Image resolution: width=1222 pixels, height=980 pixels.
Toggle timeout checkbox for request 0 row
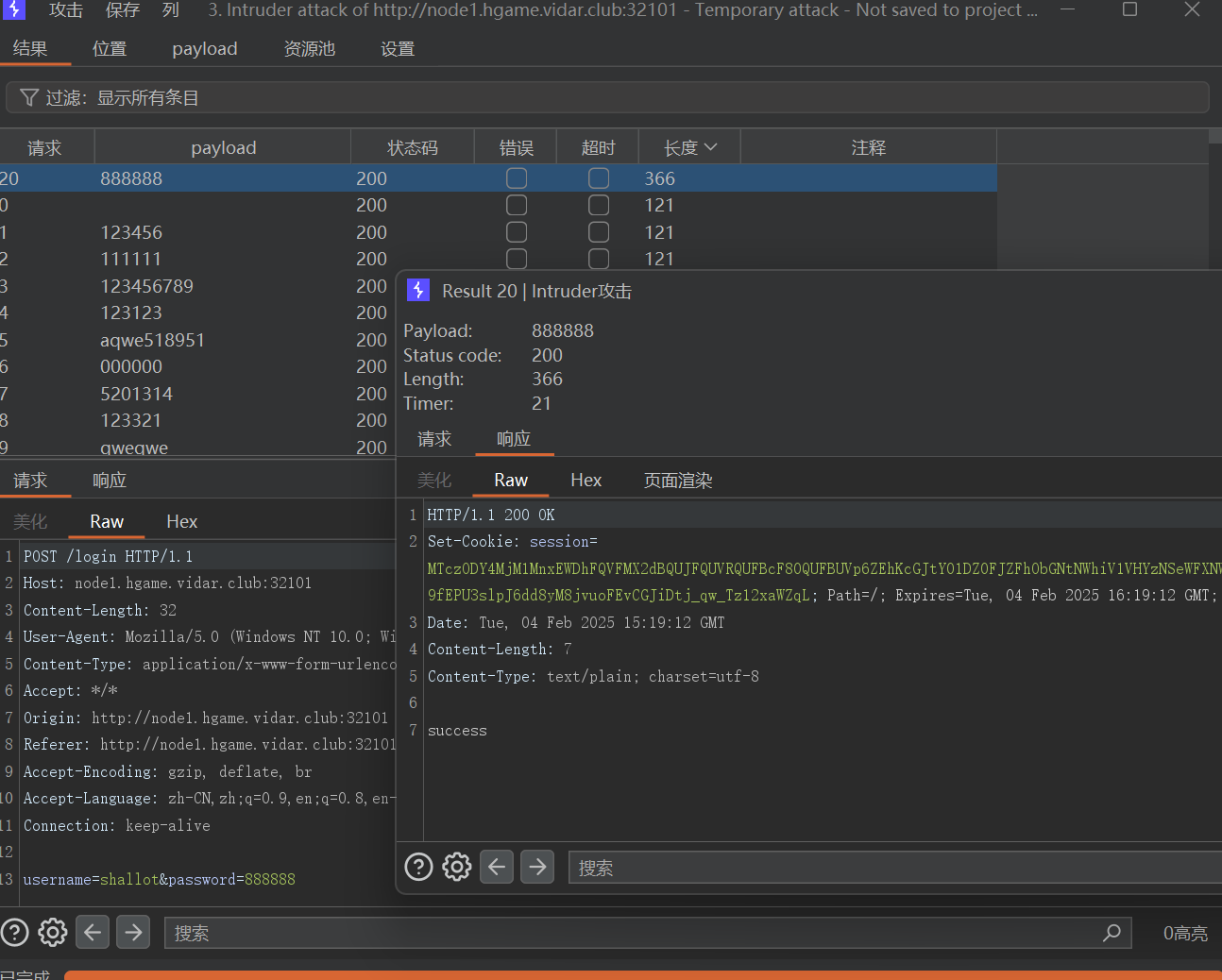coord(599,205)
